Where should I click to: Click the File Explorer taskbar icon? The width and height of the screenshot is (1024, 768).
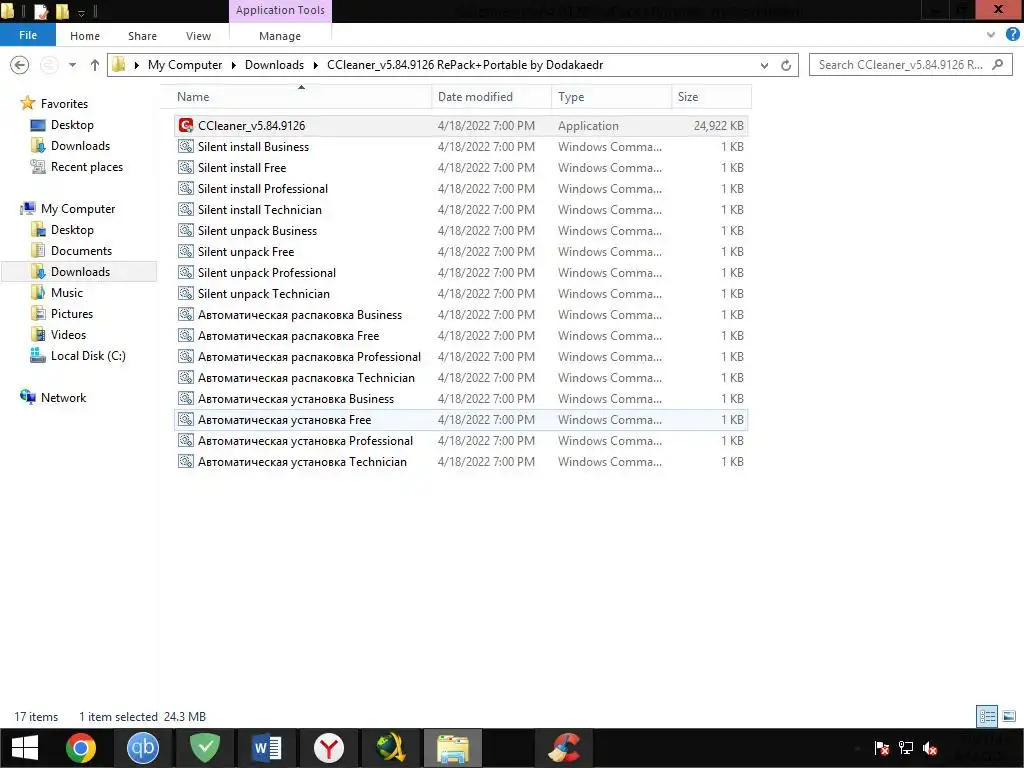(453, 748)
